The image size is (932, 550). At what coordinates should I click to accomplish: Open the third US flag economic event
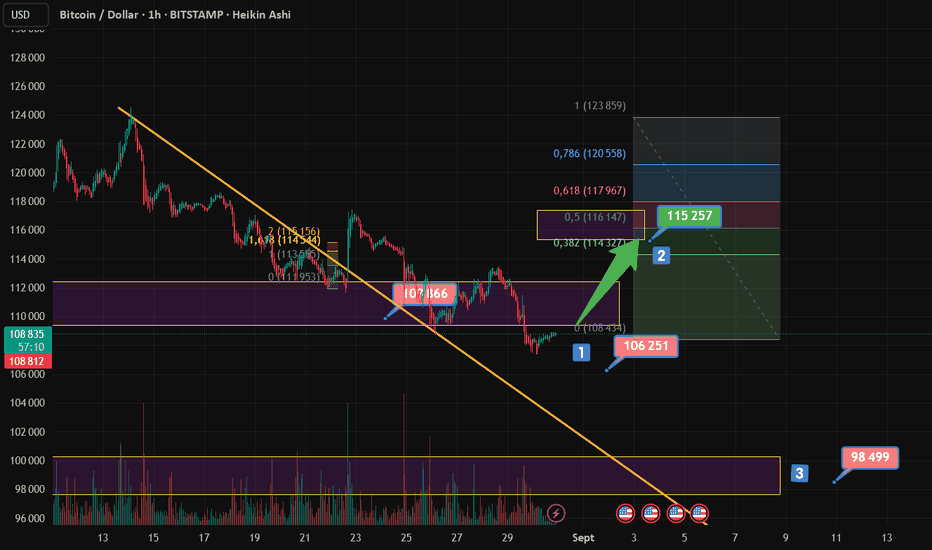tap(676, 513)
